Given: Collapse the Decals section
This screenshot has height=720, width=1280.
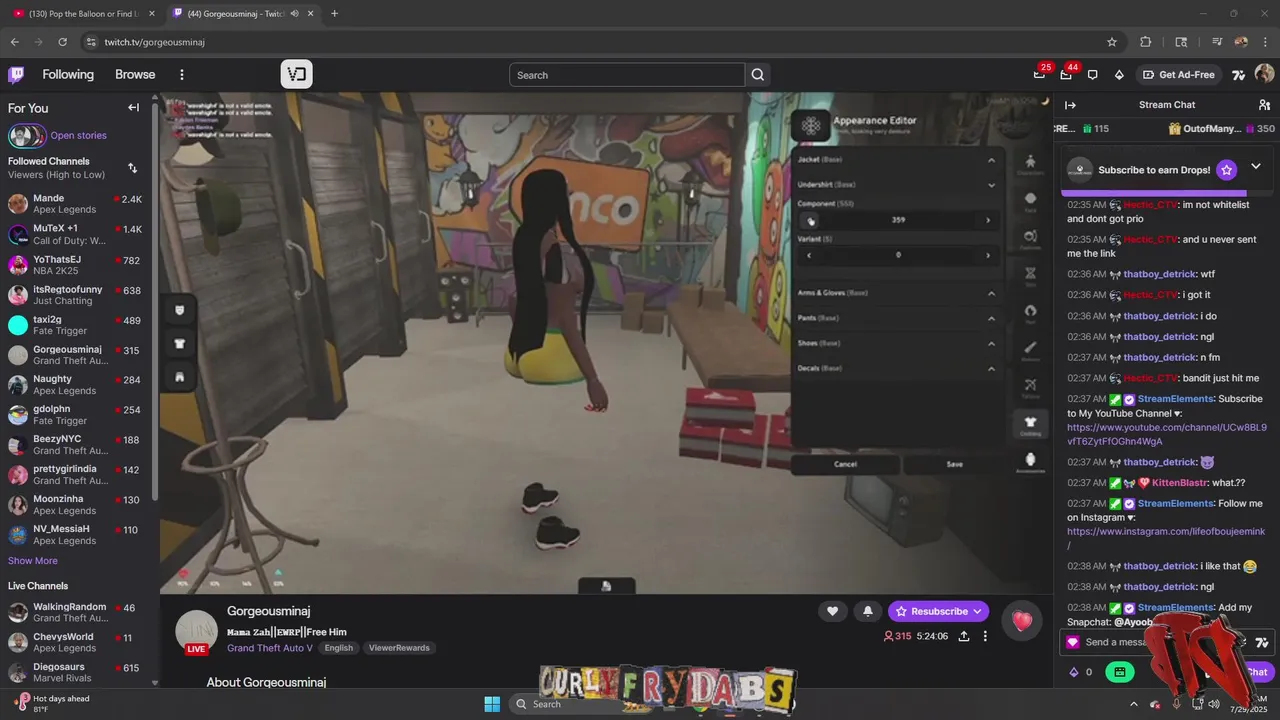Looking at the screenshot, I should pos(991,368).
